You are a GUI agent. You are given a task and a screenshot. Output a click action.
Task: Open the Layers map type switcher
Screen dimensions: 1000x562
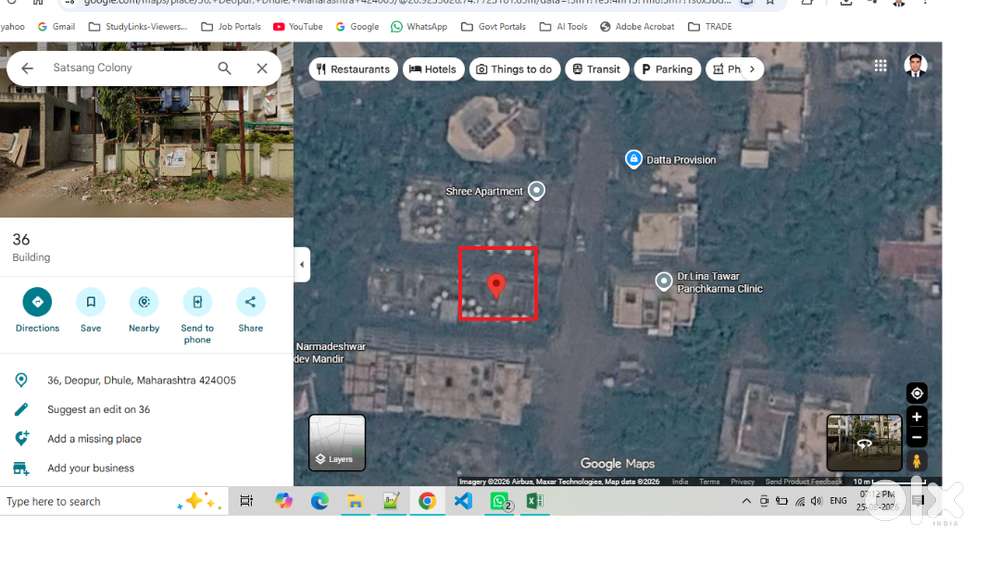coord(337,443)
